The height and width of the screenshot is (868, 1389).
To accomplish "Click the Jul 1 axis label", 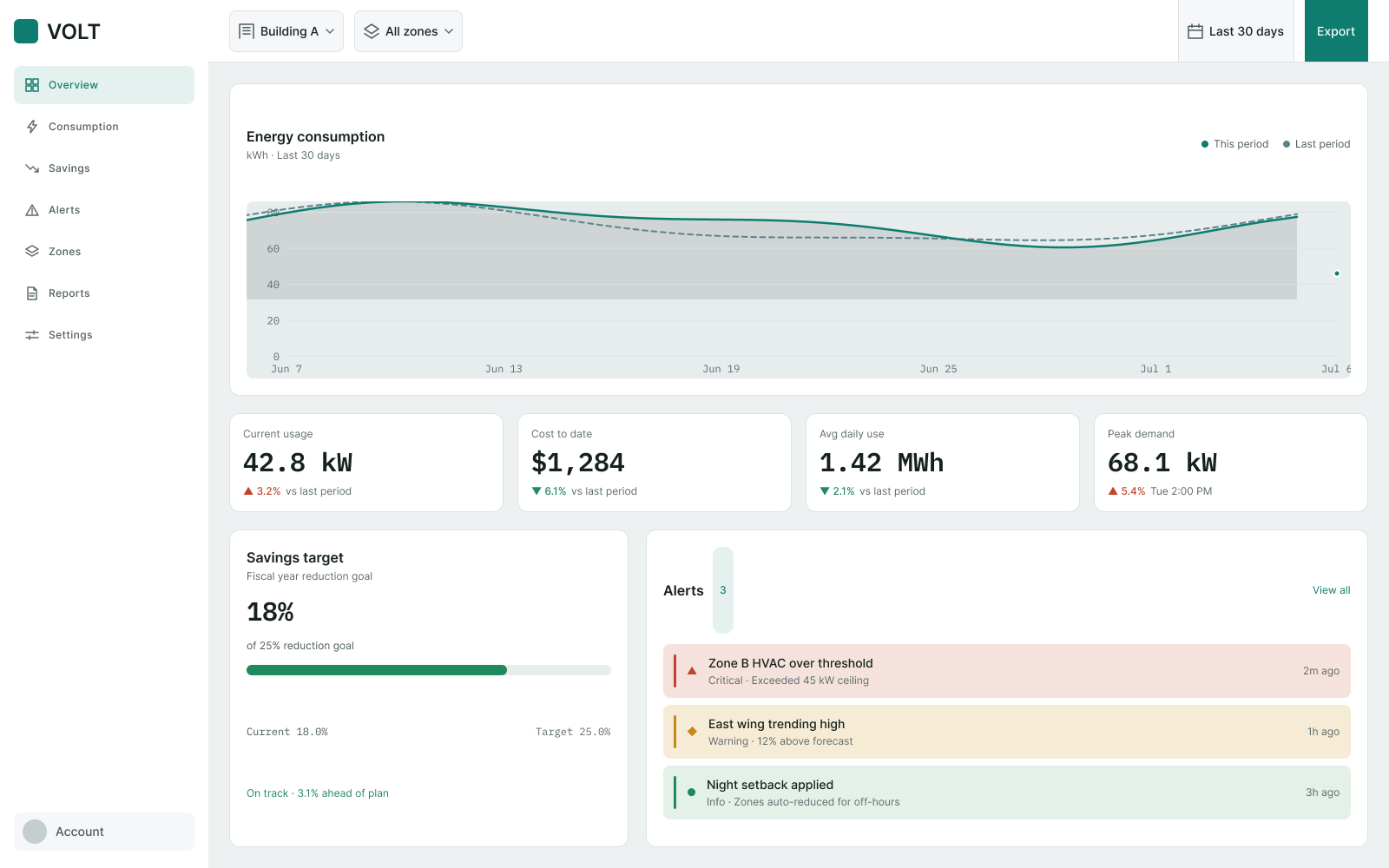I will [x=1155, y=369].
